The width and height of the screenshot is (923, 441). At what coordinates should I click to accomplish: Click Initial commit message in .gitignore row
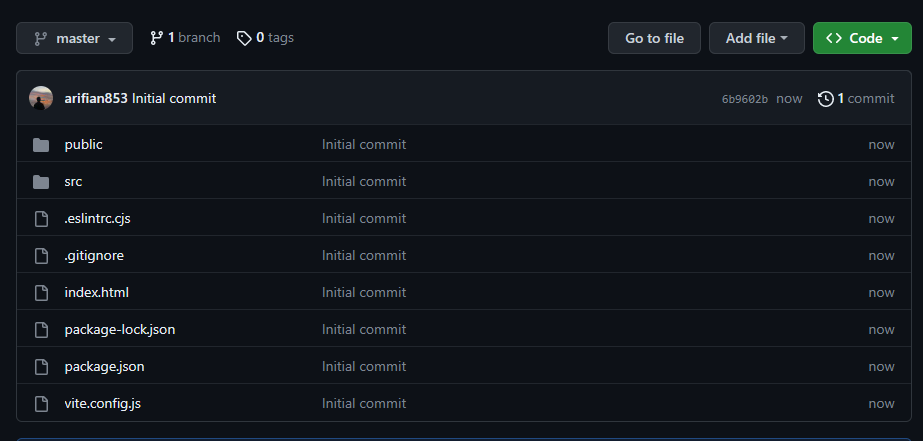pos(364,256)
